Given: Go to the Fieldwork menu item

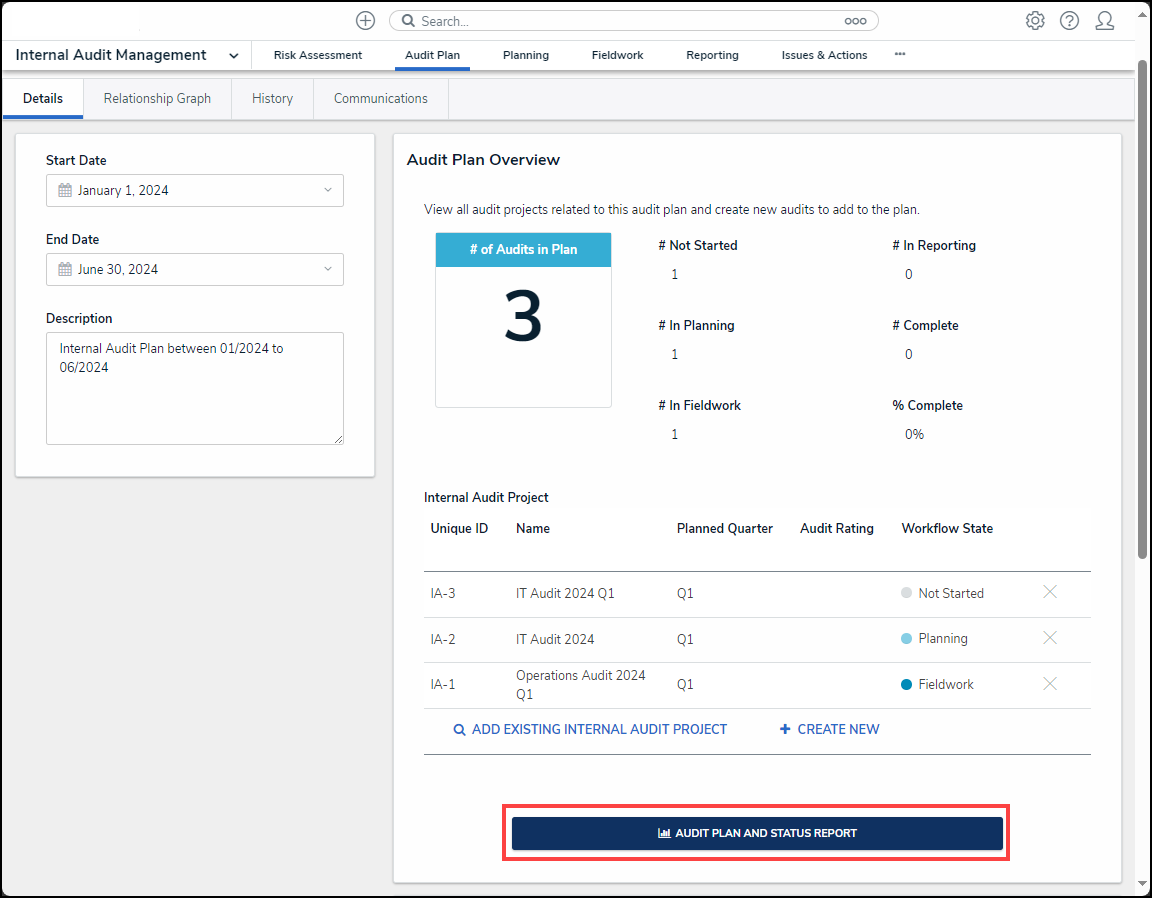Looking at the screenshot, I should coord(617,56).
